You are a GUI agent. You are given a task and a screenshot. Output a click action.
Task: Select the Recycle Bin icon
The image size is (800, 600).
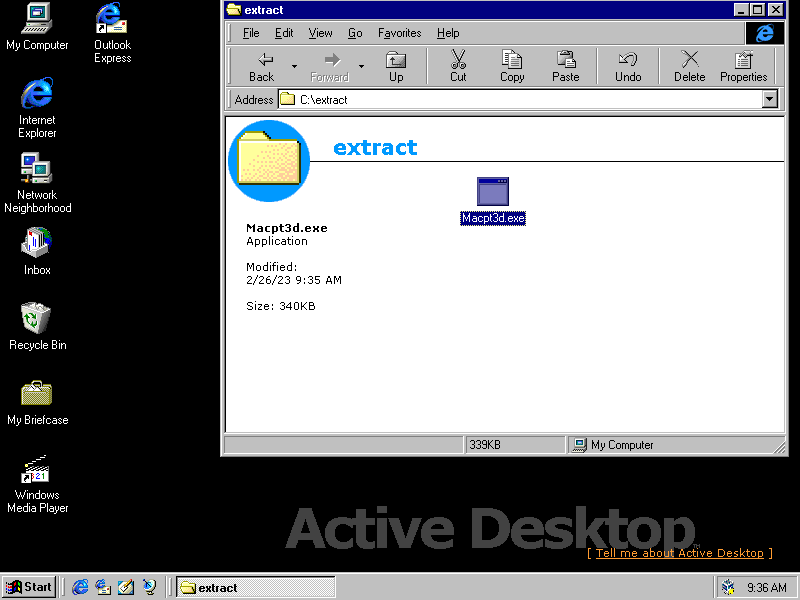[37, 327]
